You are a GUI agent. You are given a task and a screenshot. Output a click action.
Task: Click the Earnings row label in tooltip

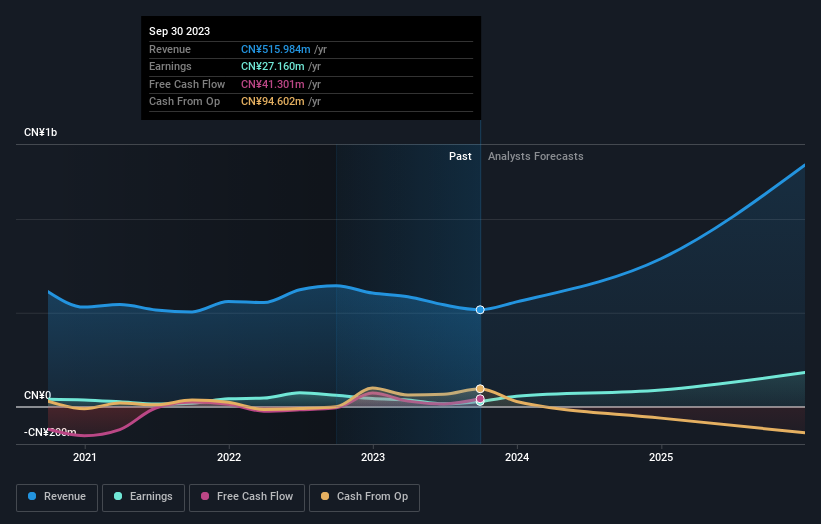pyautogui.click(x=170, y=66)
